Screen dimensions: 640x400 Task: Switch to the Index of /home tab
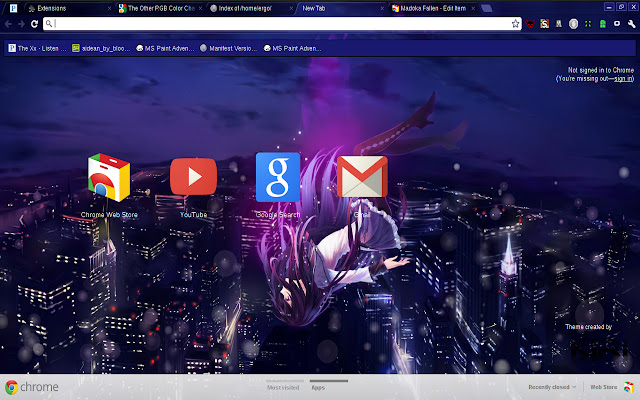(251, 8)
